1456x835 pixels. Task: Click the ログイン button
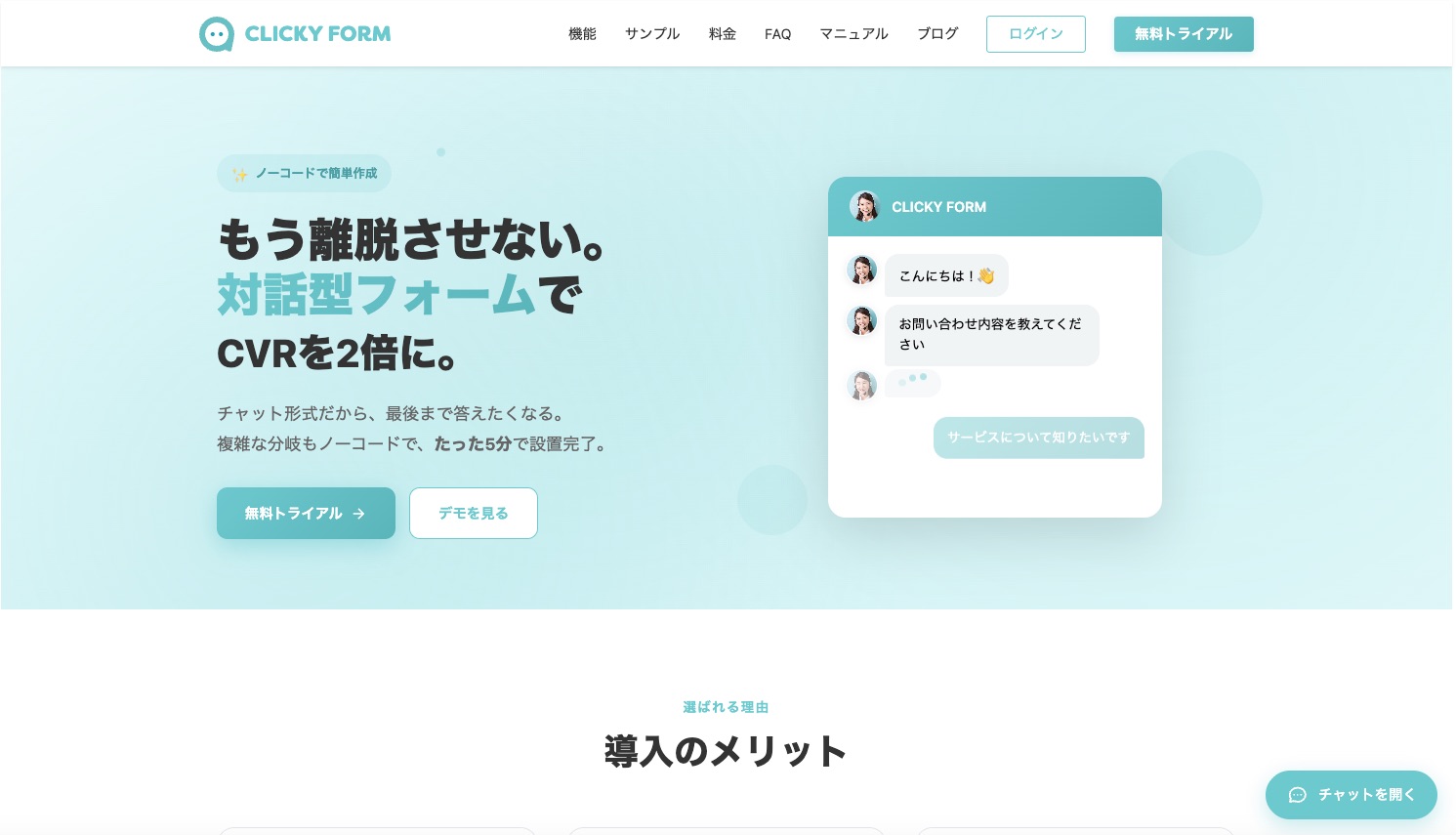pyautogui.click(x=1036, y=34)
